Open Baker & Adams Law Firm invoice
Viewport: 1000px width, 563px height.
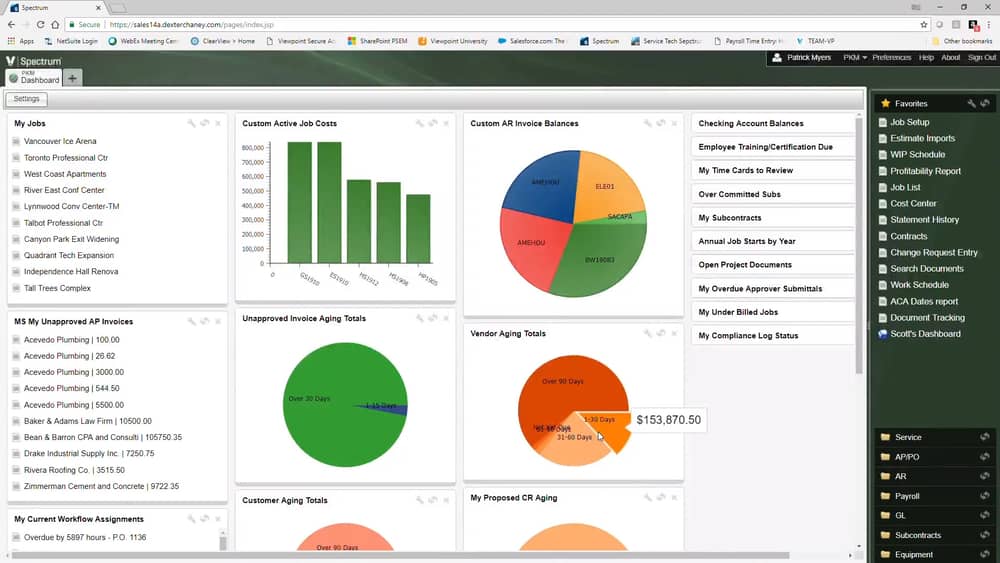87,421
